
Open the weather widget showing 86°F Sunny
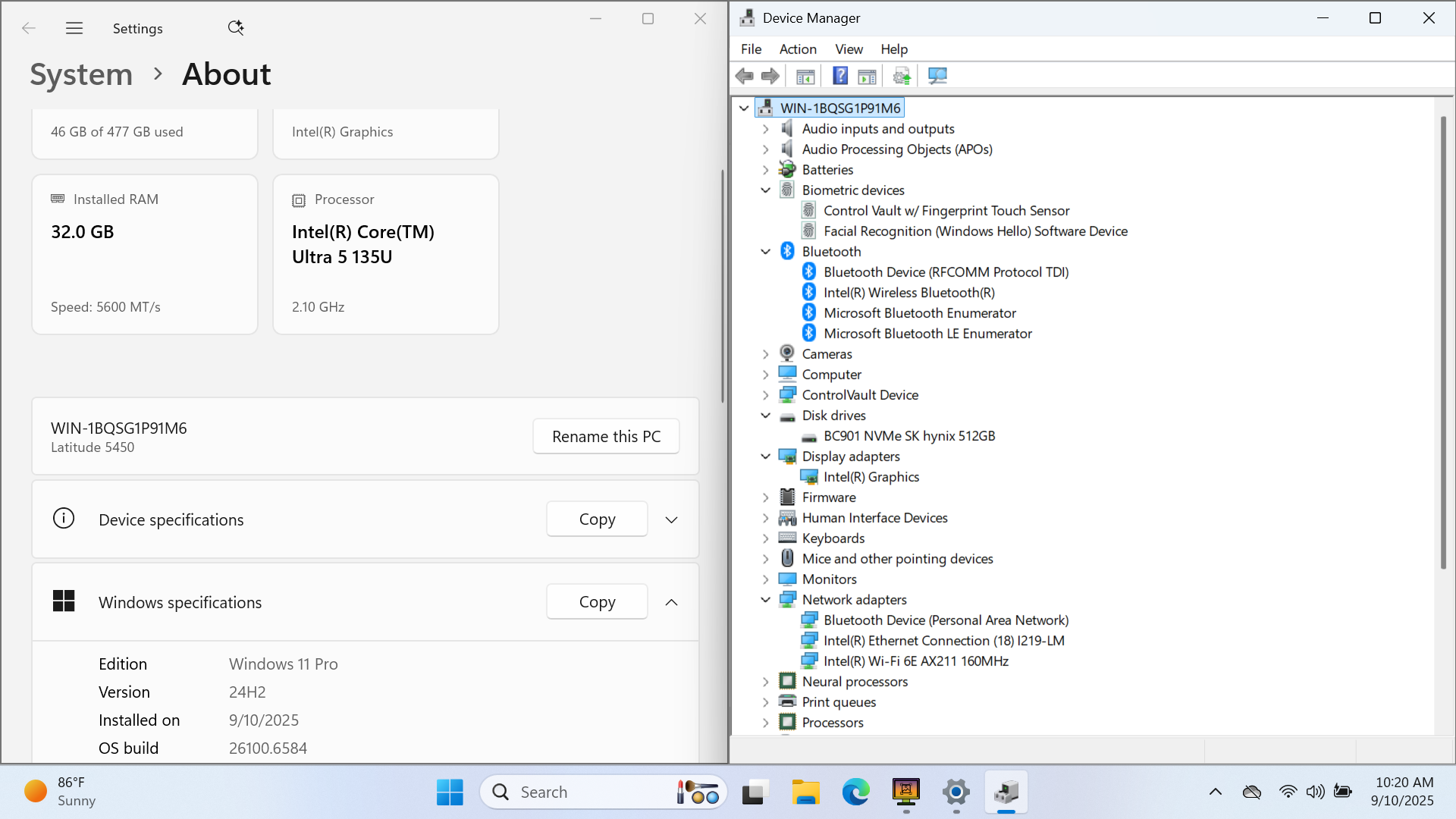click(61, 792)
